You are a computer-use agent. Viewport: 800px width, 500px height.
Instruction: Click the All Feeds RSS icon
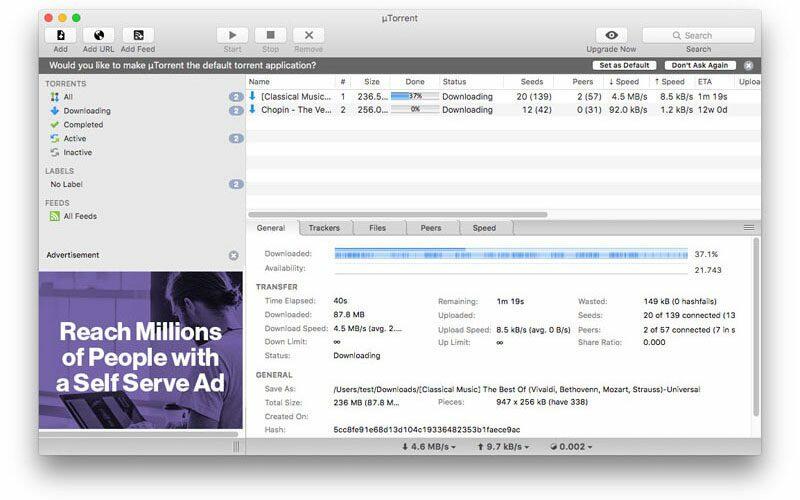[x=55, y=216]
